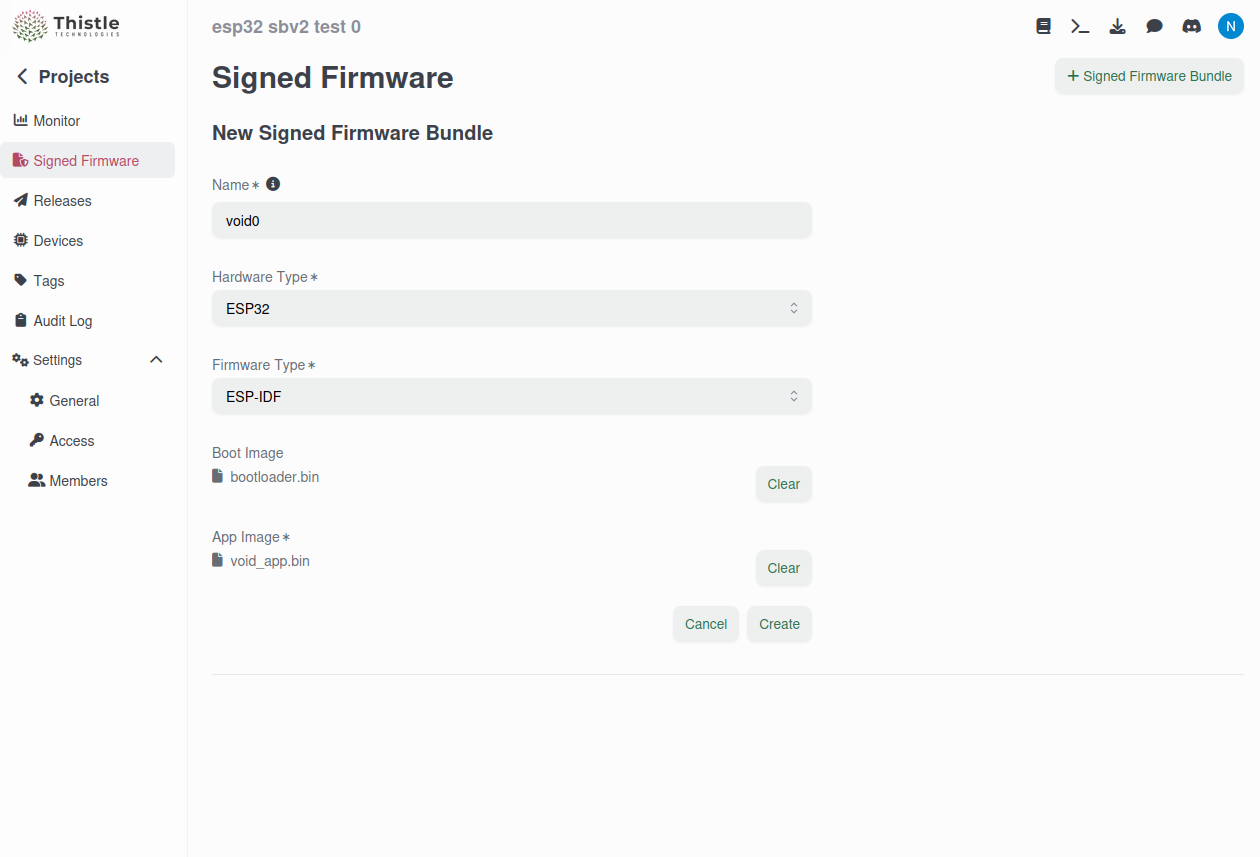Click the Create button

coord(779,623)
